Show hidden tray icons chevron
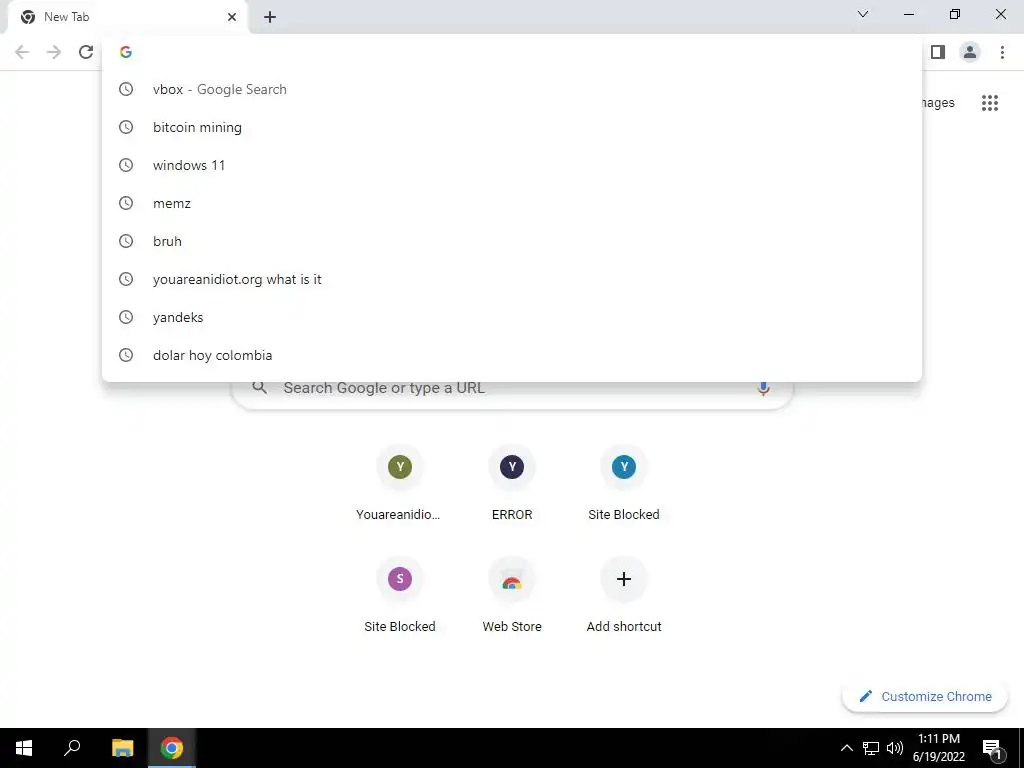1024x768 pixels. point(846,748)
